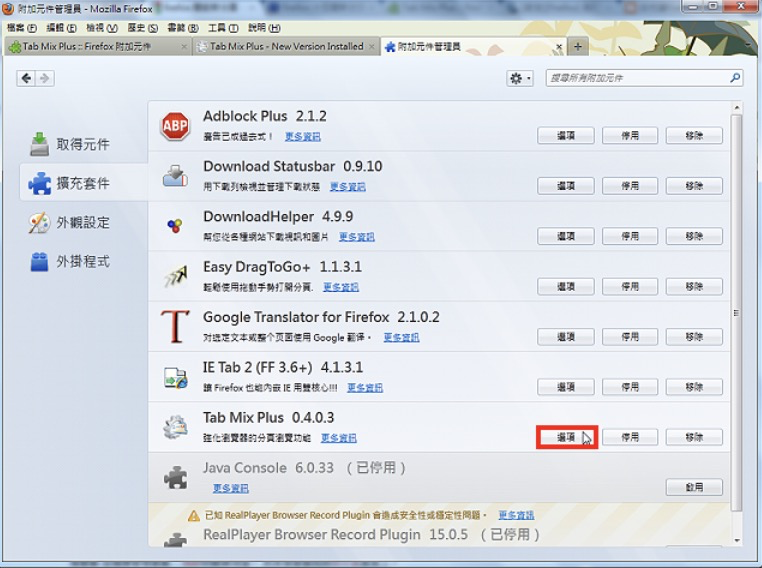The height and width of the screenshot is (568, 762).
Task: Remove Download Statusbar
Action: coord(694,186)
